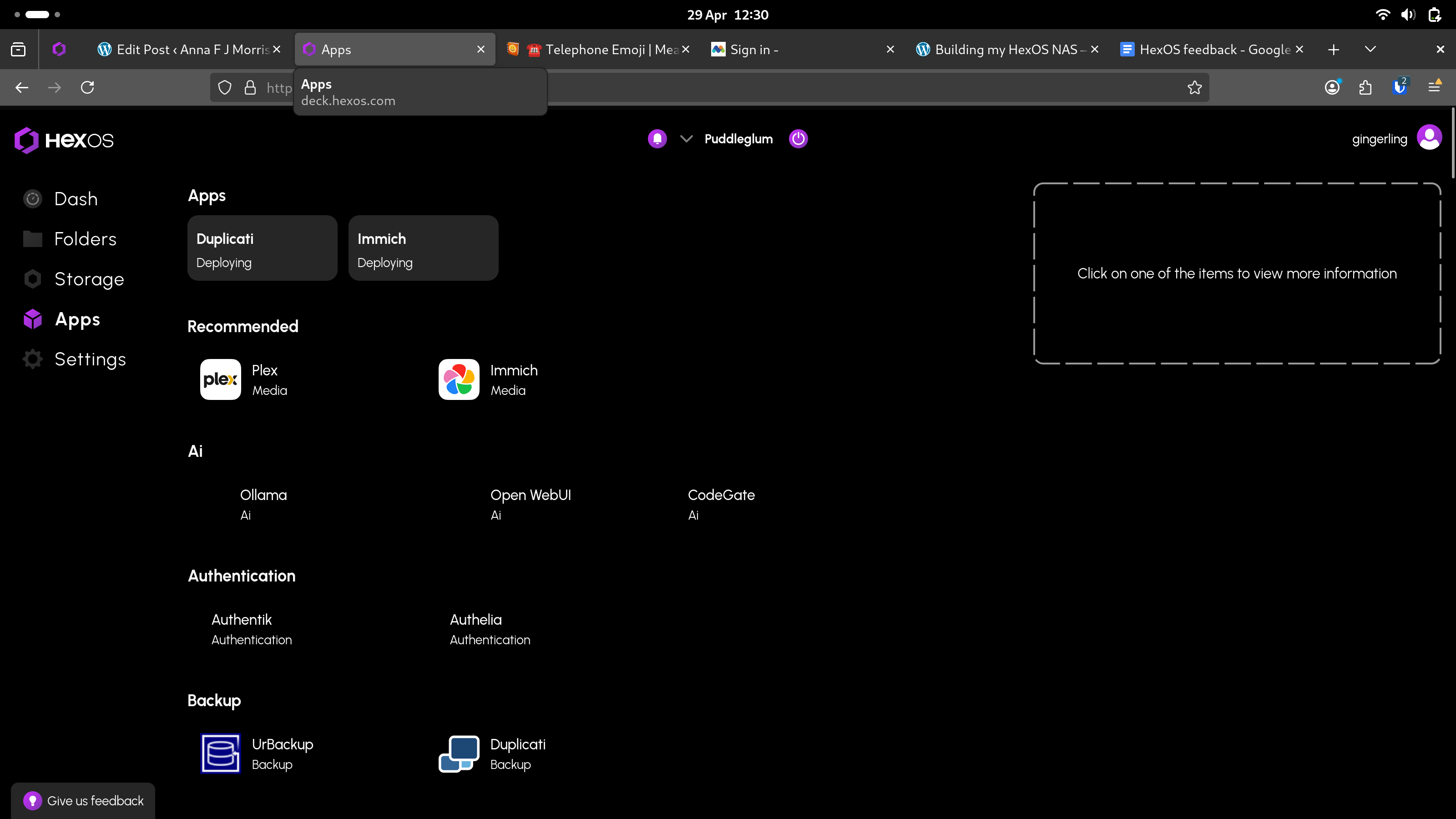Image resolution: width=1456 pixels, height=819 pixels.
Task: Click the Wi-Fi icon in top bar
Action: pyautogui.click(x=1383, y=15)
